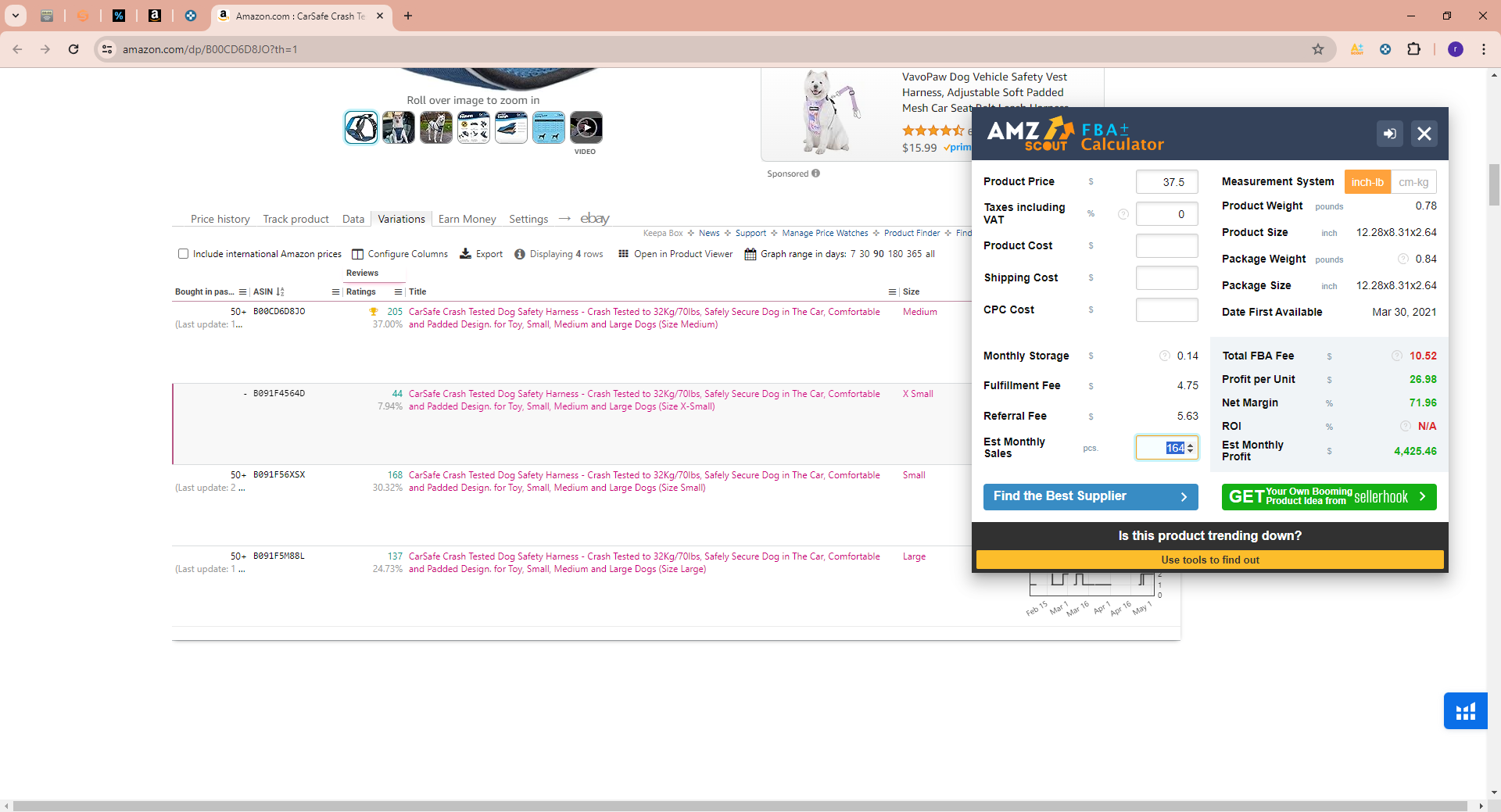Image resolution: width=1501 pixels, height=812 pixels.
Task: Open the Keepa Support link
Action: click(x=750, y=233)
